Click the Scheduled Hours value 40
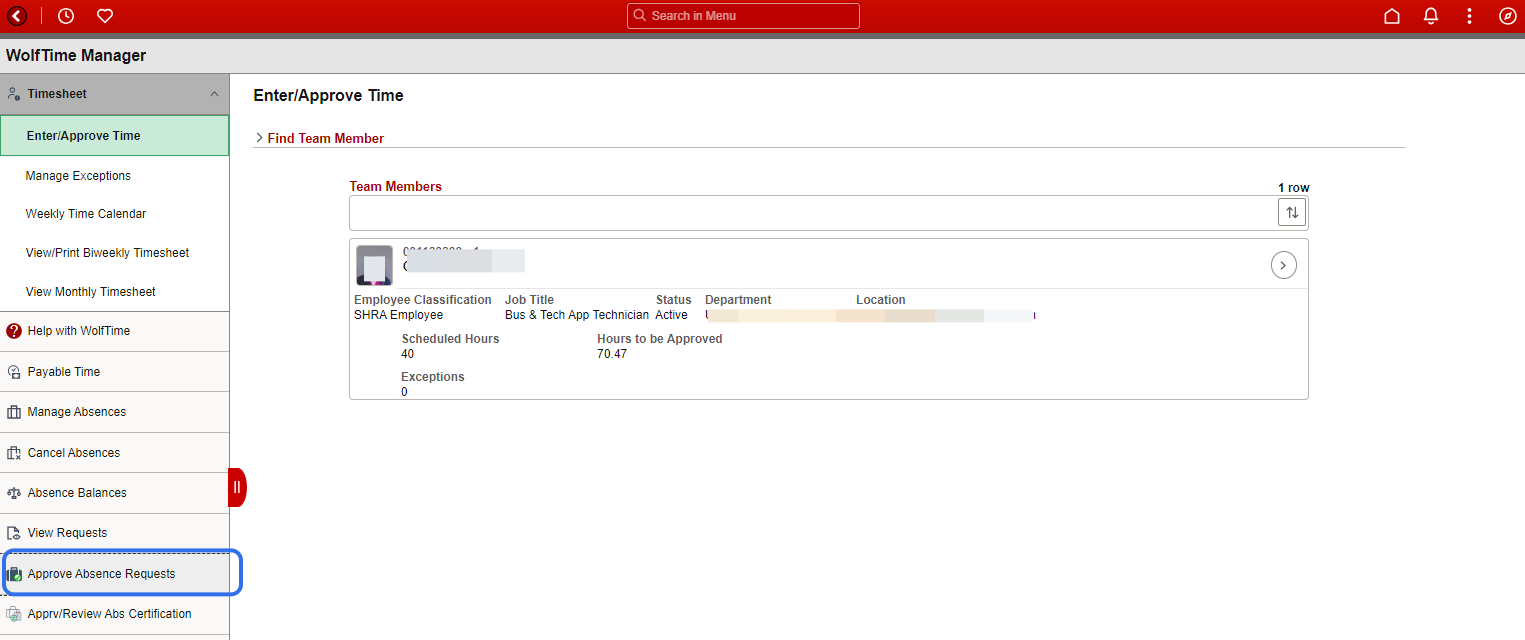1525x640 pixels. 408,354
